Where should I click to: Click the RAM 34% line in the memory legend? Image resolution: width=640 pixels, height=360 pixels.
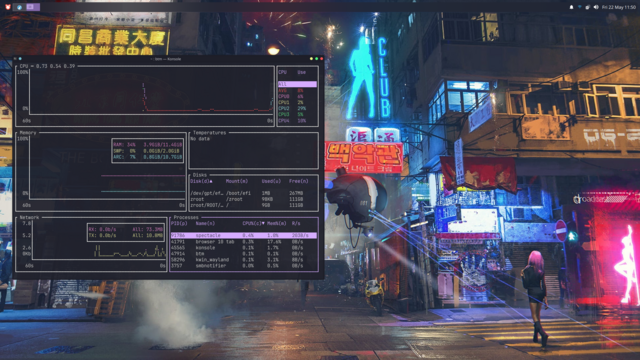click(147, 144)
